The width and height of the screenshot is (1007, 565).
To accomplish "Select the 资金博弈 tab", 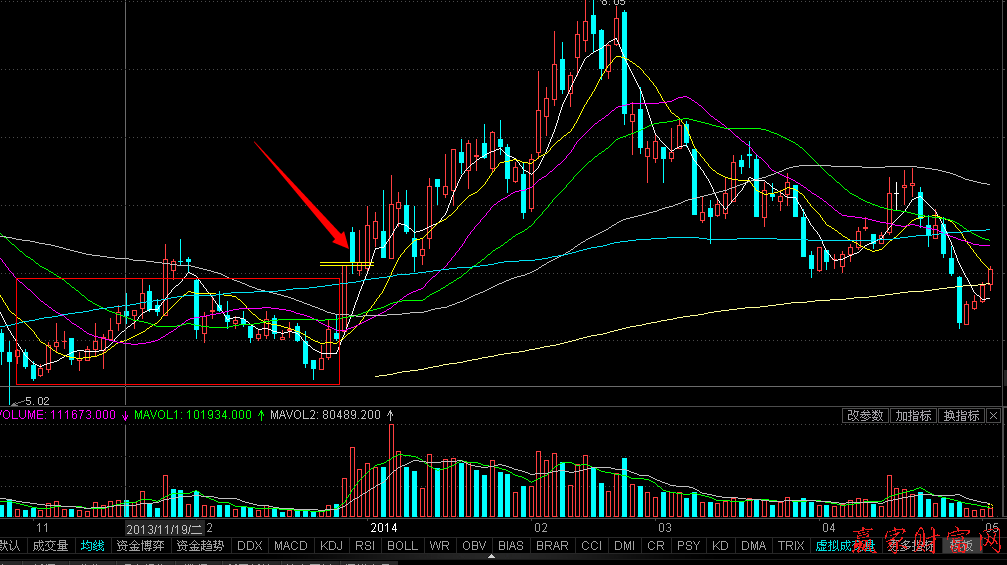I will coord(140,546).
